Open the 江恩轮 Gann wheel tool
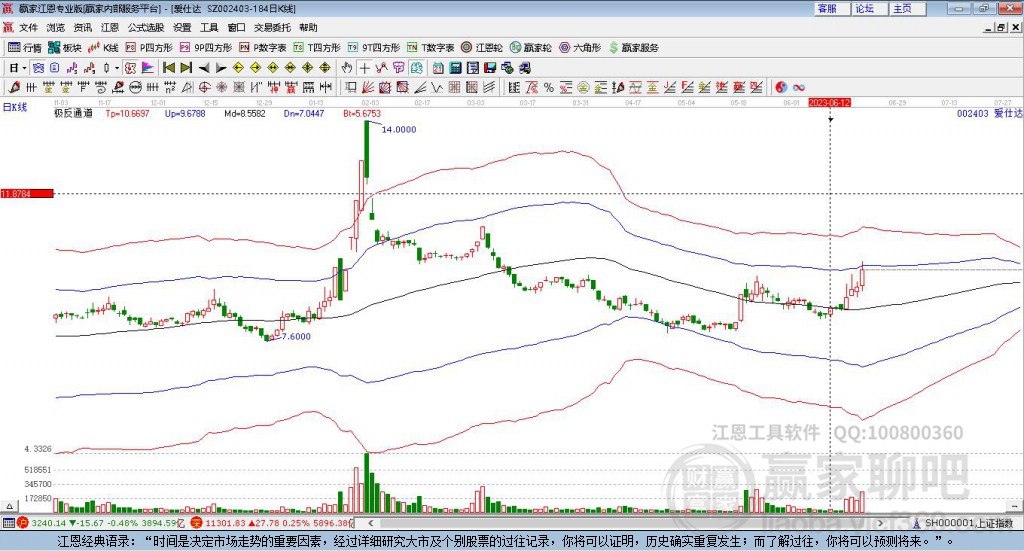This screenshot has height=551, width=1024. click(482, 48)
